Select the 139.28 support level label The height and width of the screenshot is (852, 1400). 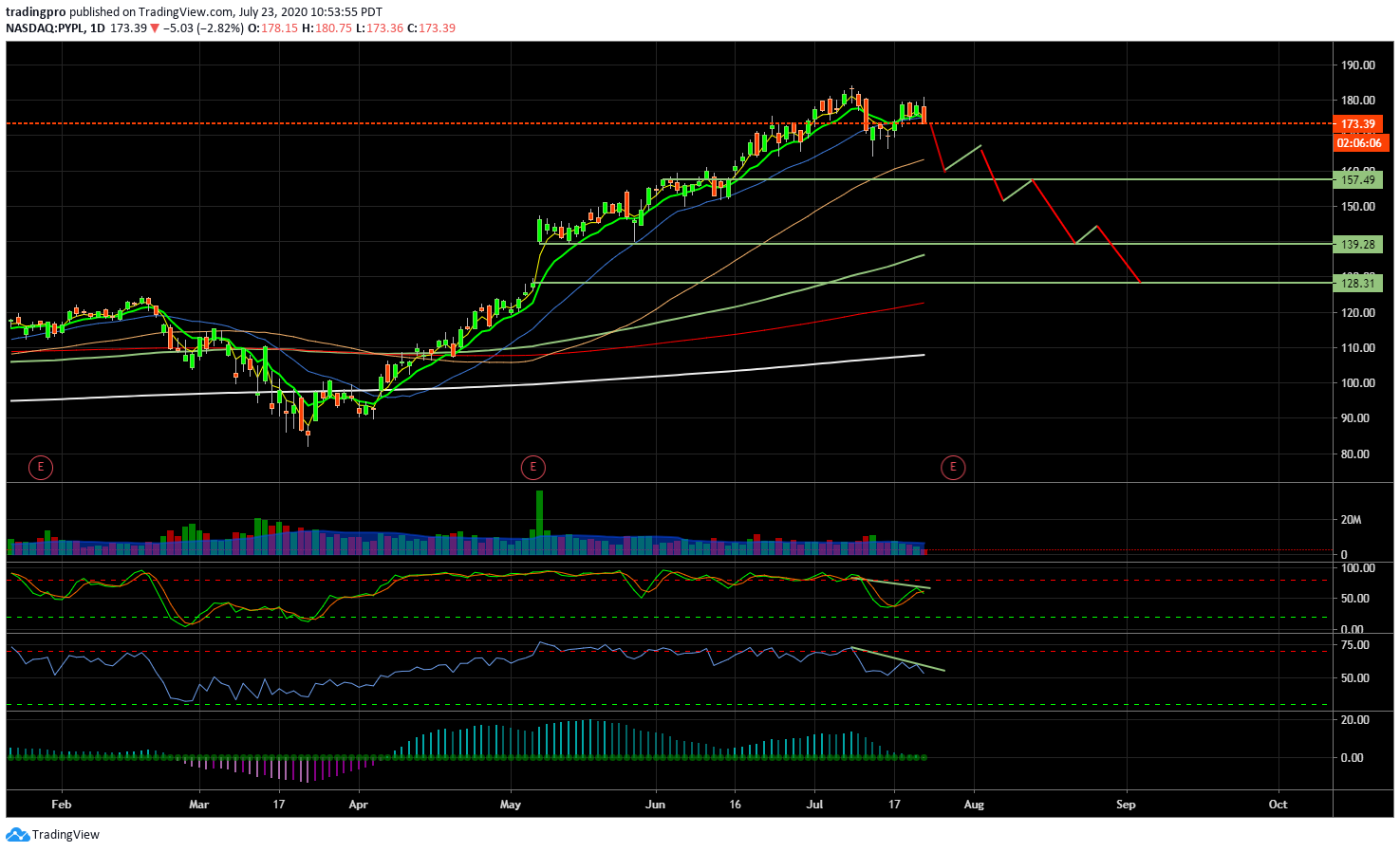click(x=1358, y=245)
